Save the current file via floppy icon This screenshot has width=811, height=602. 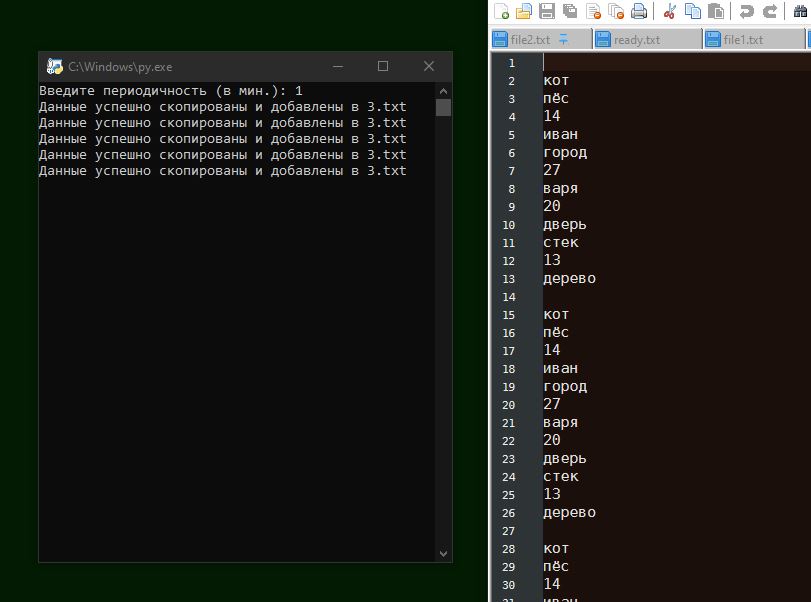[x=547, y=11]
